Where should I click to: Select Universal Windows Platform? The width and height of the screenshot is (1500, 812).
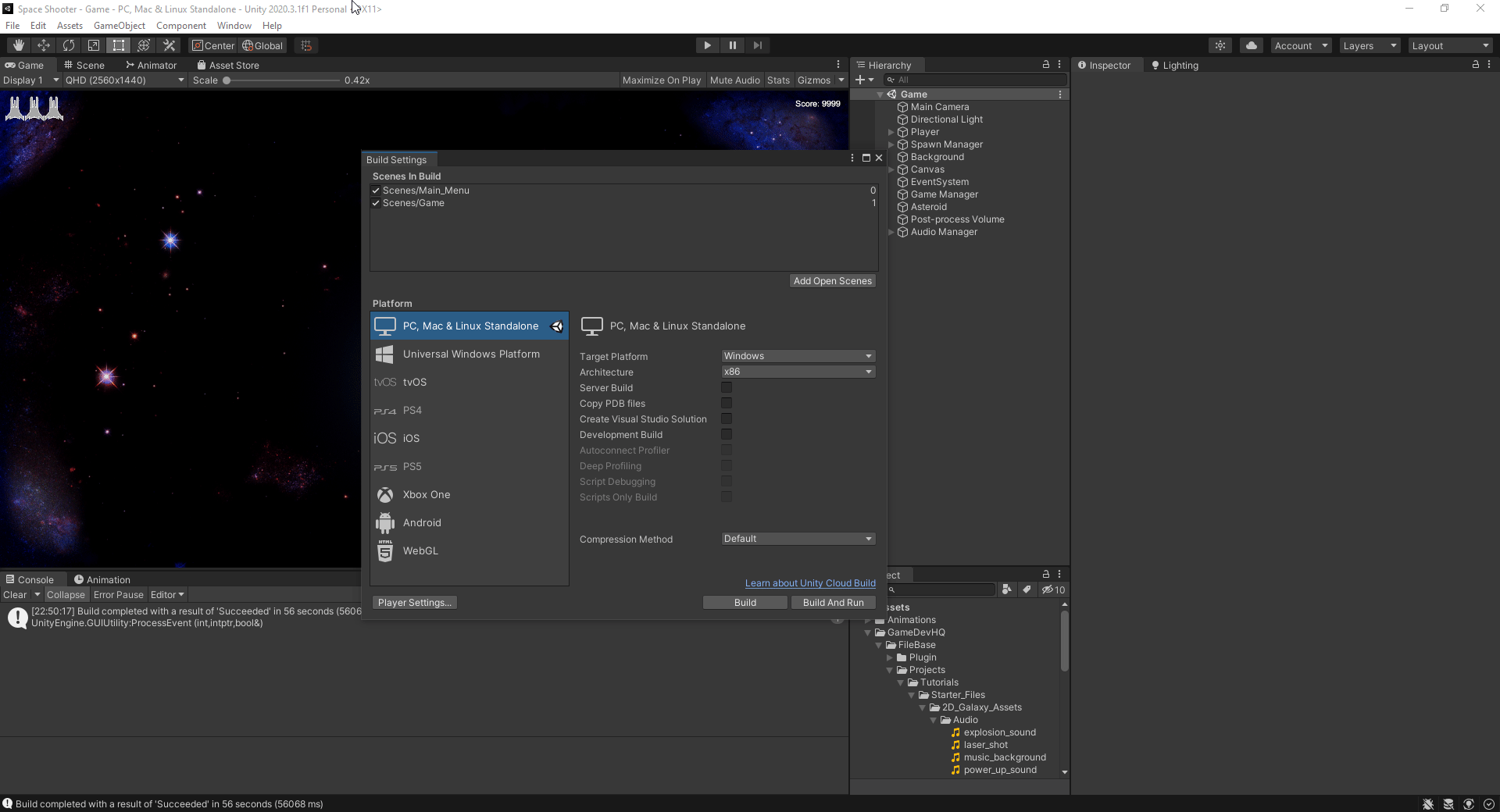pyautogui.click(x=470, y=354)
